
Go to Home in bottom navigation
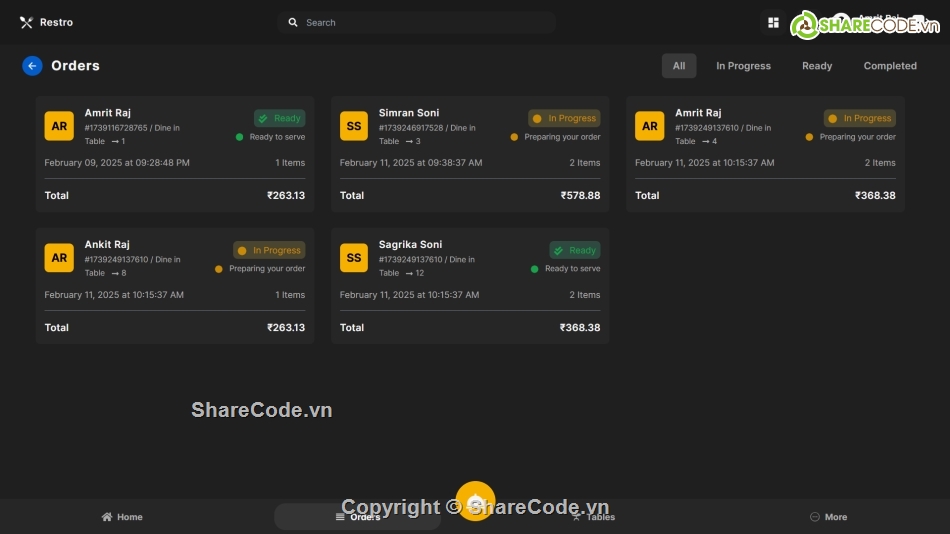[122, 517]
